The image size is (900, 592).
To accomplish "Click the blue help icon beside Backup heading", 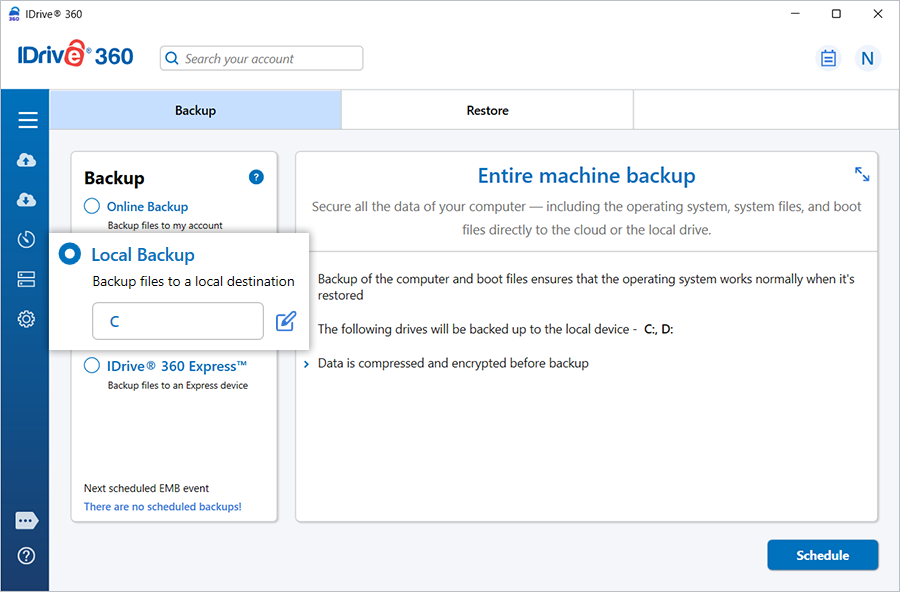I will tap(256, 177).
